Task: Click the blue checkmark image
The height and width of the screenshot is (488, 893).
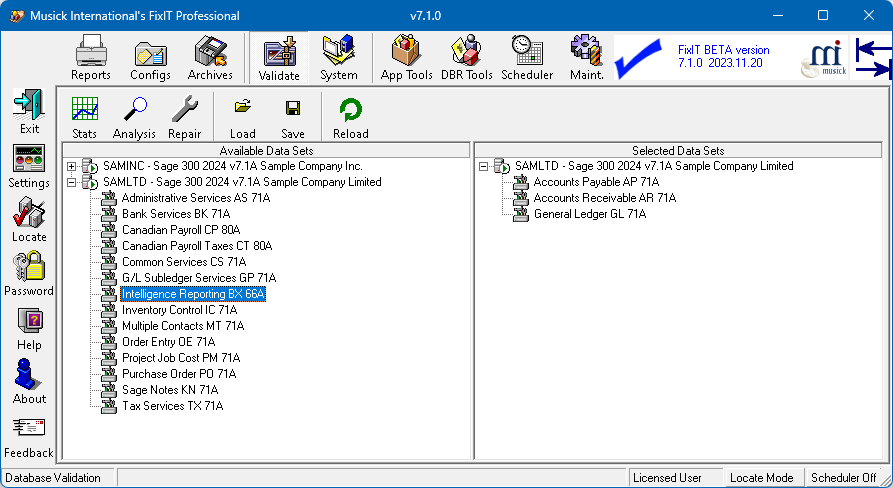Action: [638, 58]
